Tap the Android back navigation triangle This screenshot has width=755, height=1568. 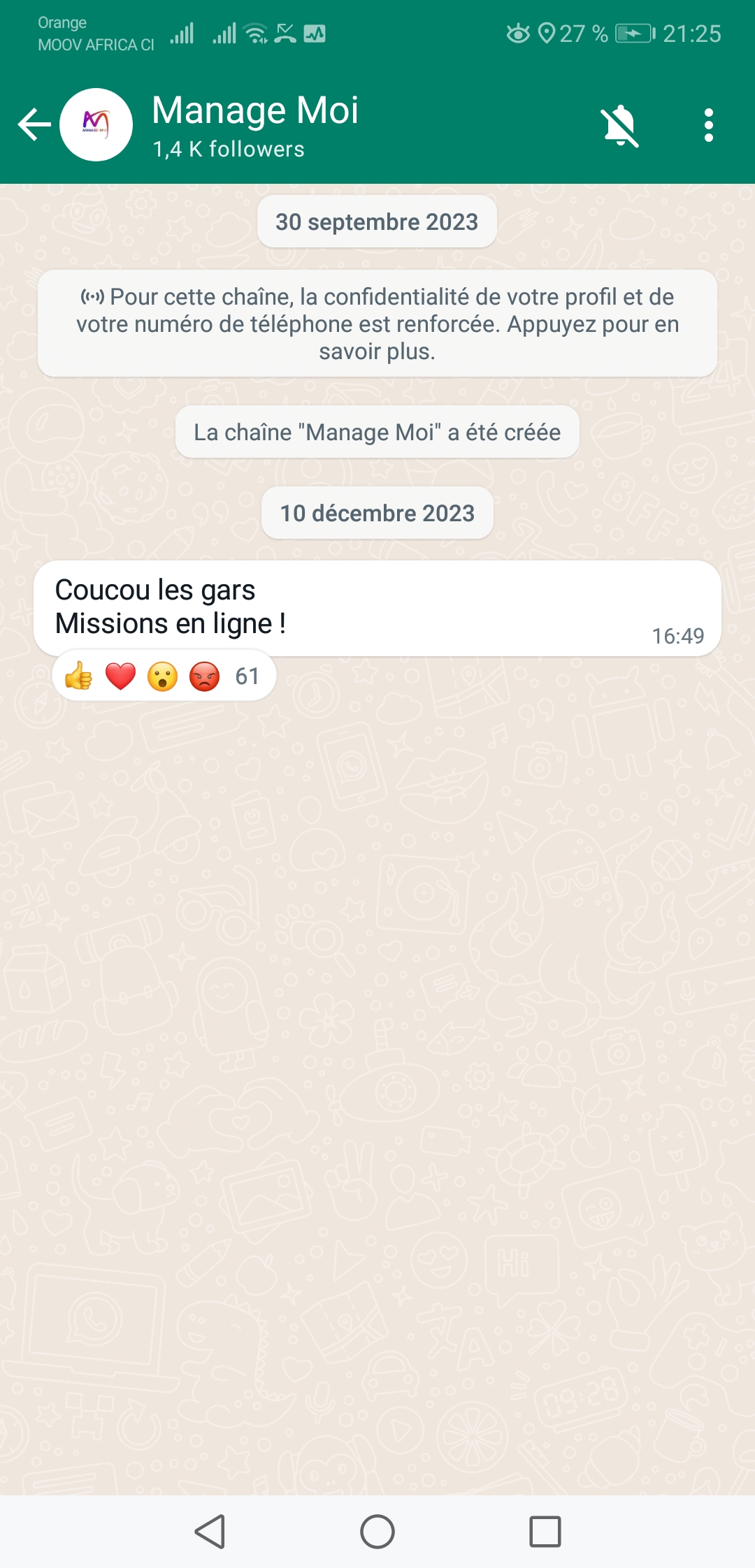pos(210,1532)
